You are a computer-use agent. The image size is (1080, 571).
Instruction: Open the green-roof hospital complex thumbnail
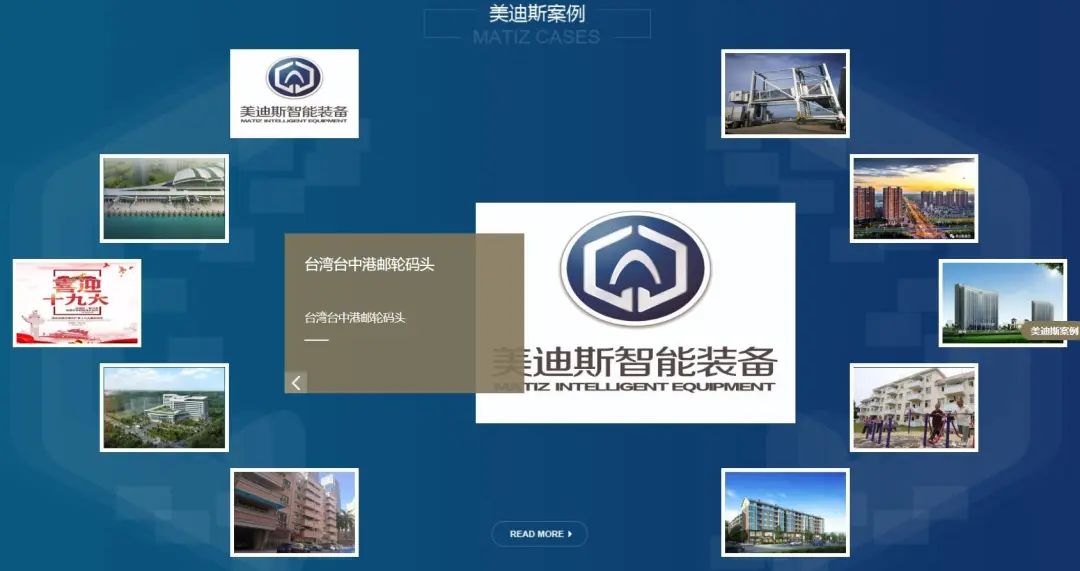click(x=164, y=408)
